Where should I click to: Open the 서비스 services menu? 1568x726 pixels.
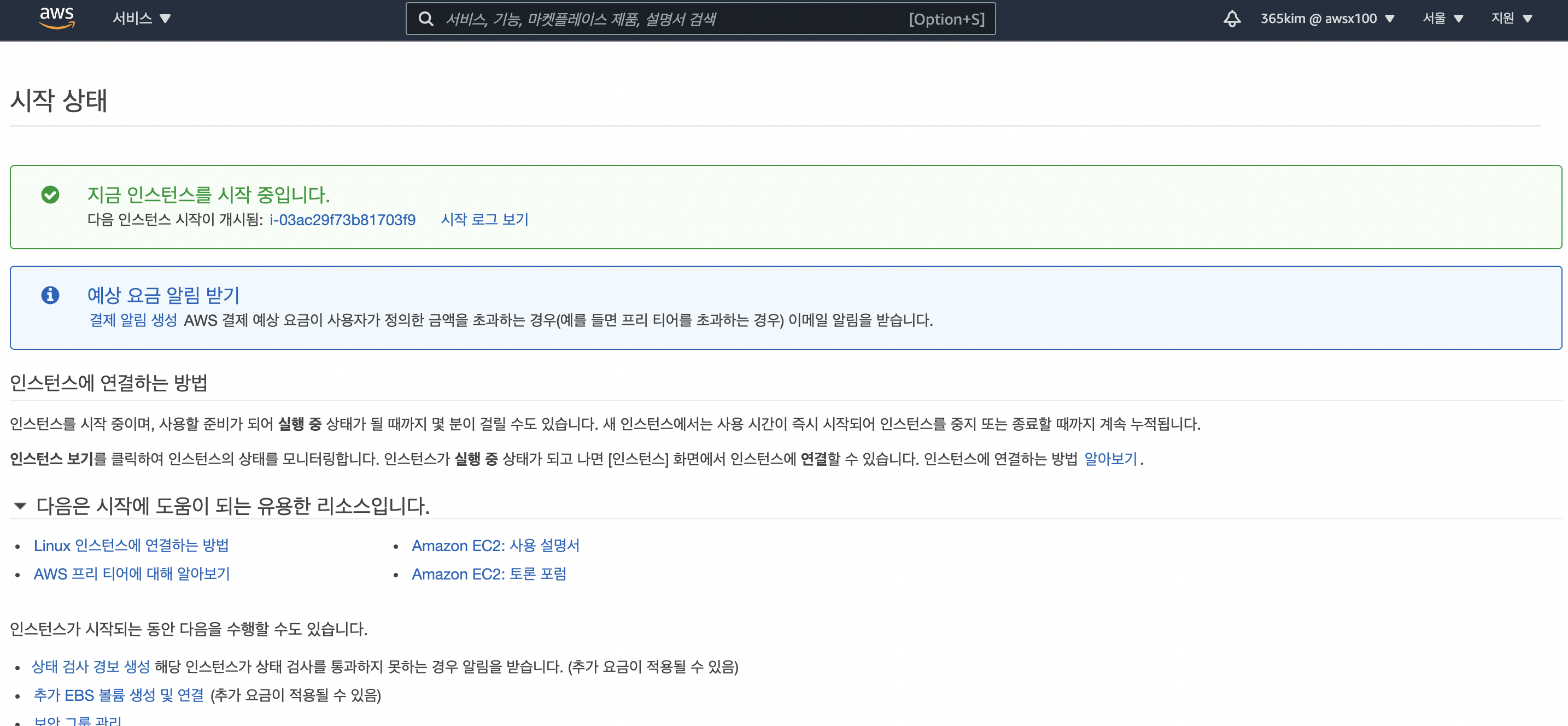pos(141,19)
